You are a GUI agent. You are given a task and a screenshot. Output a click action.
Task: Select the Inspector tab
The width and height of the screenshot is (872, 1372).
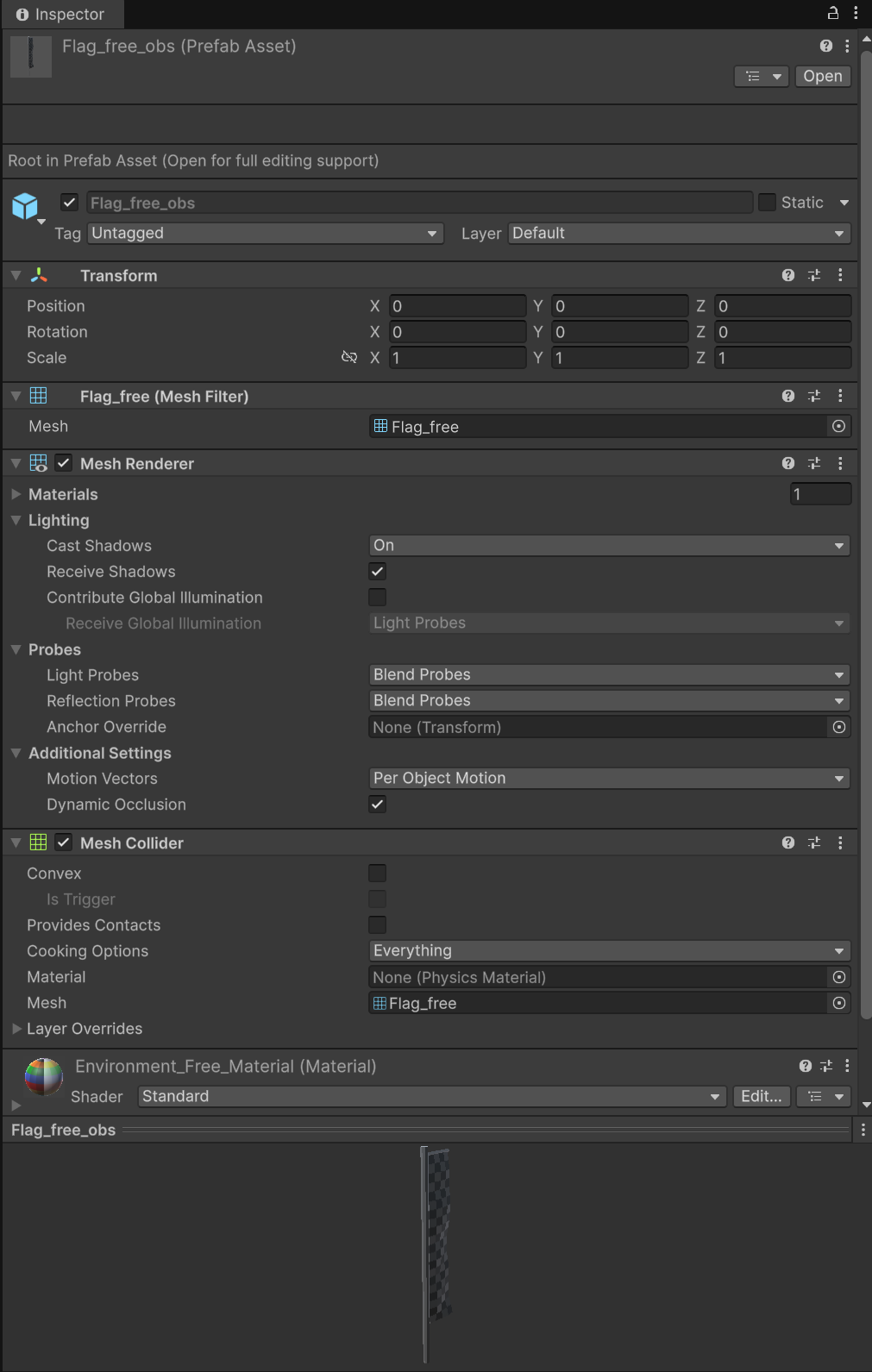(60, 14)
